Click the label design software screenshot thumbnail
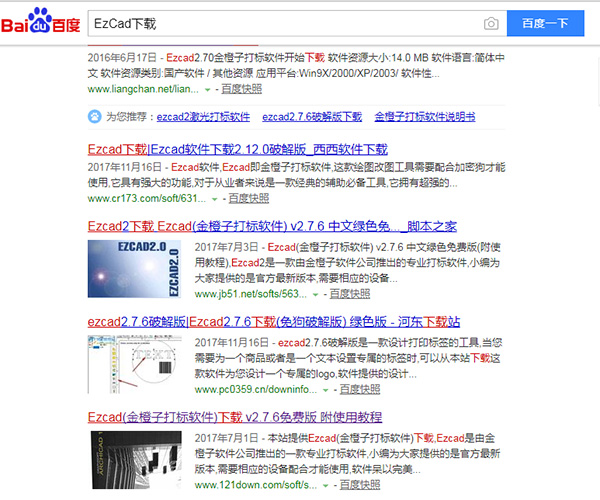The image size is (600, 500). coord(134,365)
